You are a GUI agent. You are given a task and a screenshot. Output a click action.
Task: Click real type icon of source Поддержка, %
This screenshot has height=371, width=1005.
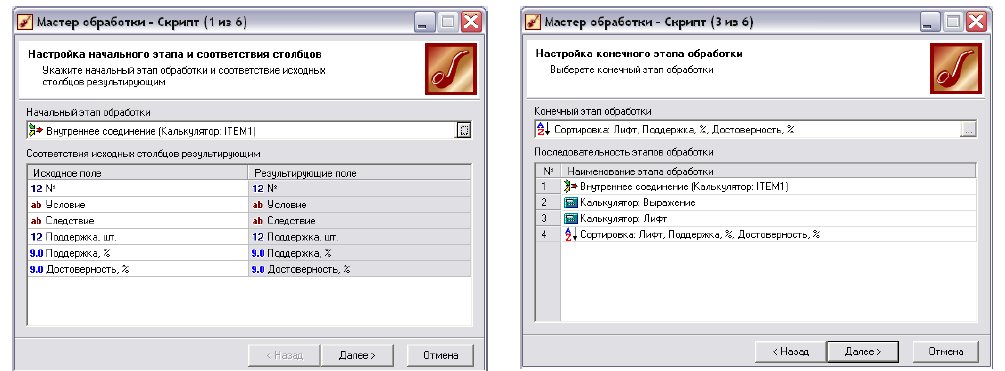tap(37, 253)
